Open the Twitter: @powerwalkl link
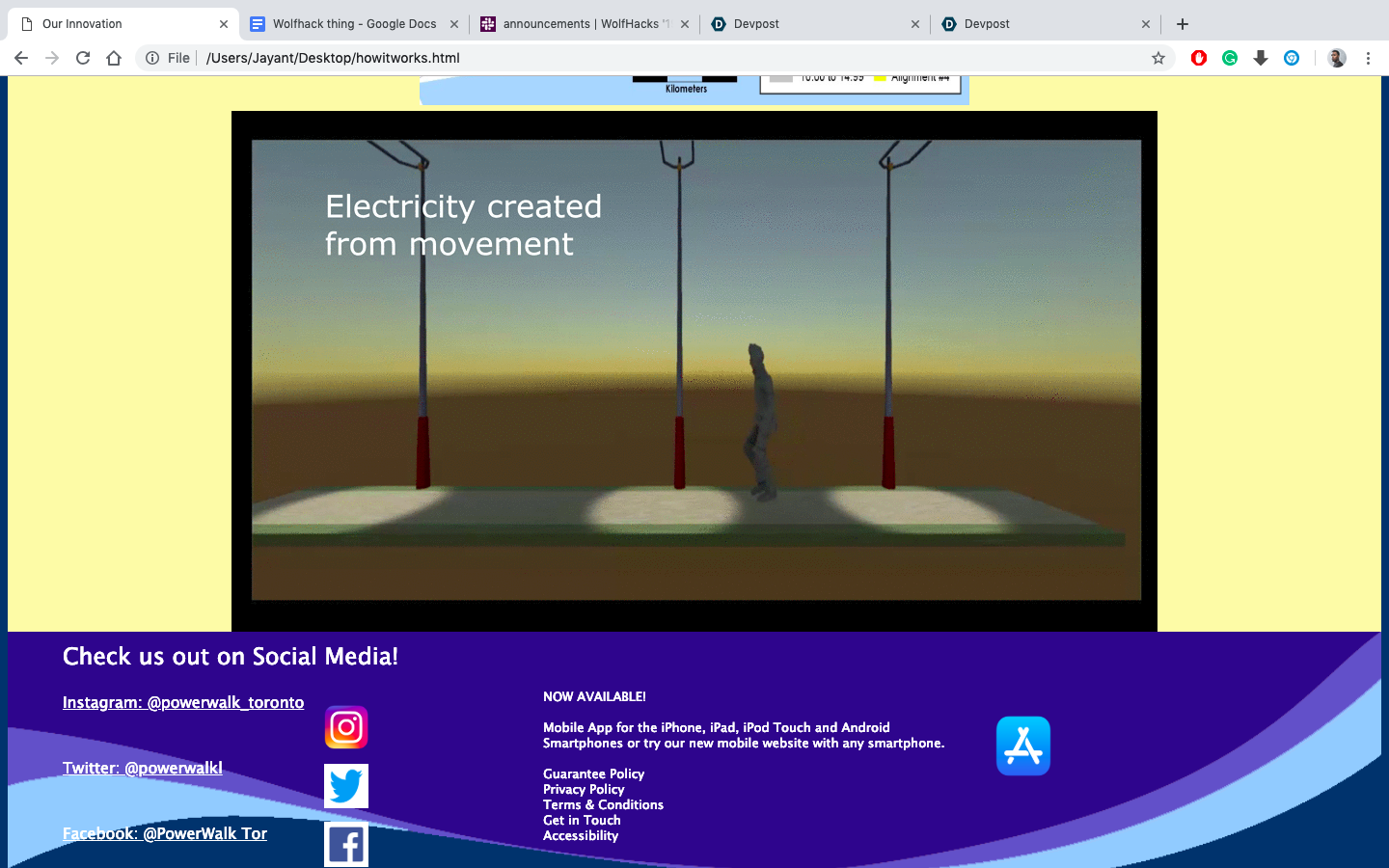Image resolution: width=1389 pixels, height=868 pixels. (143, 768)
